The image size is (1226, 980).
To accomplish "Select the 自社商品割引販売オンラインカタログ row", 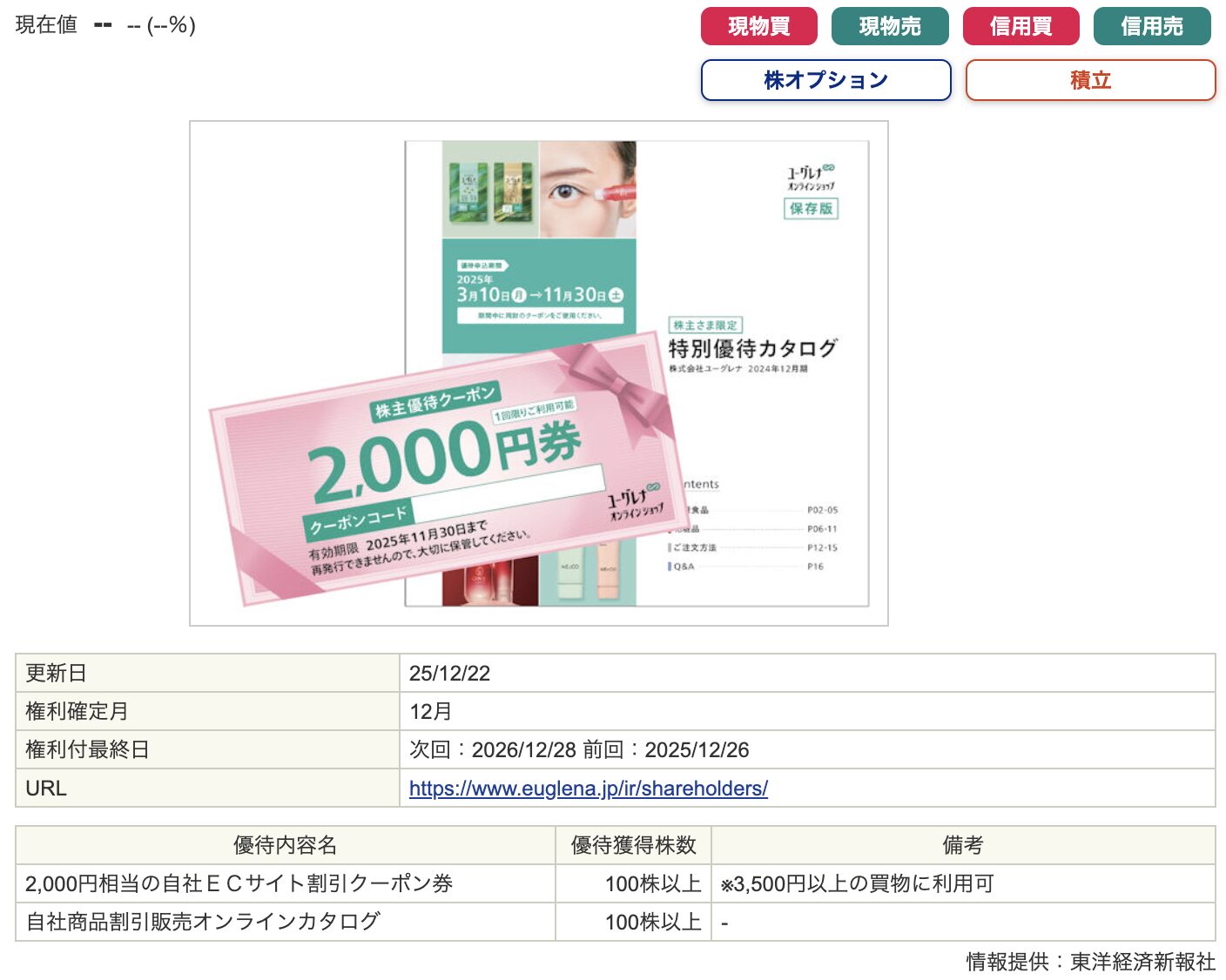I will [x=616, y=922].
